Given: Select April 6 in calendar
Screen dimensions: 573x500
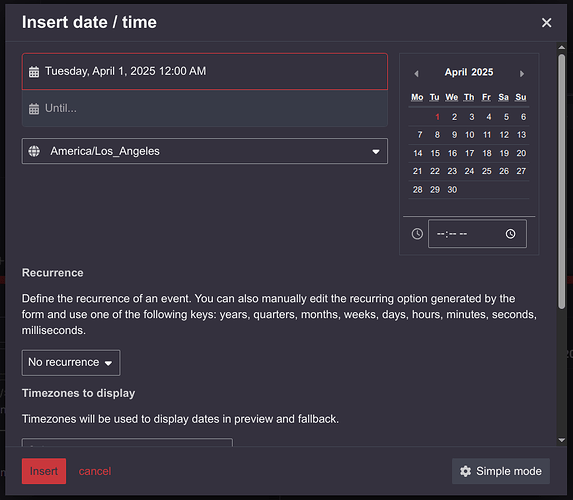Looking at the screenshot, I should (x=523, y=117).
